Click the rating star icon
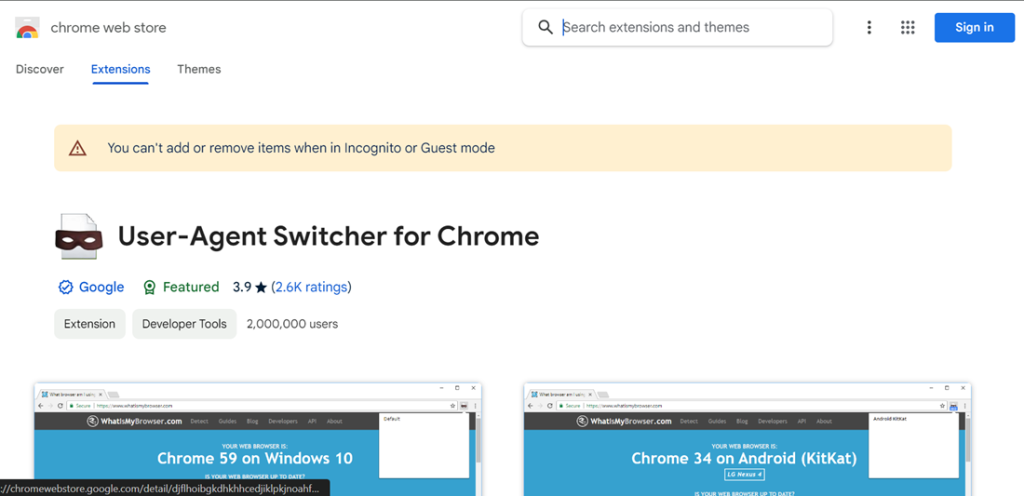This screenshot has width=1024, height=496. pos(261,287)
